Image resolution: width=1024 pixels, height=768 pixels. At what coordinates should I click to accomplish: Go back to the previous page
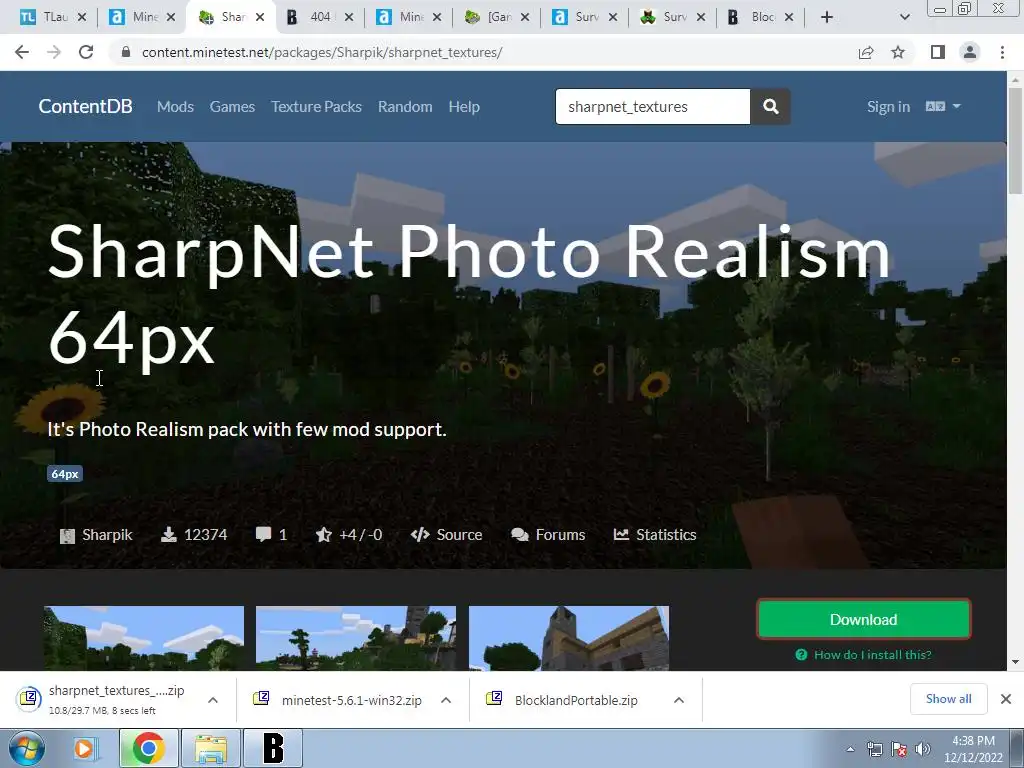22,52
